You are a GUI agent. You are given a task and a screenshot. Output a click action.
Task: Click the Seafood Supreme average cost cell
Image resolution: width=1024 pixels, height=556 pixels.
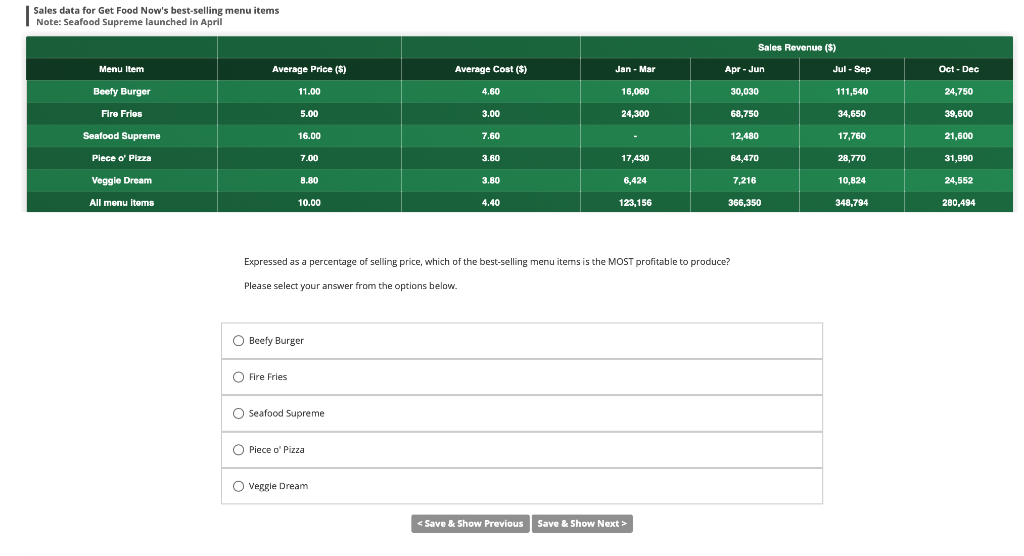pos(490,136)
